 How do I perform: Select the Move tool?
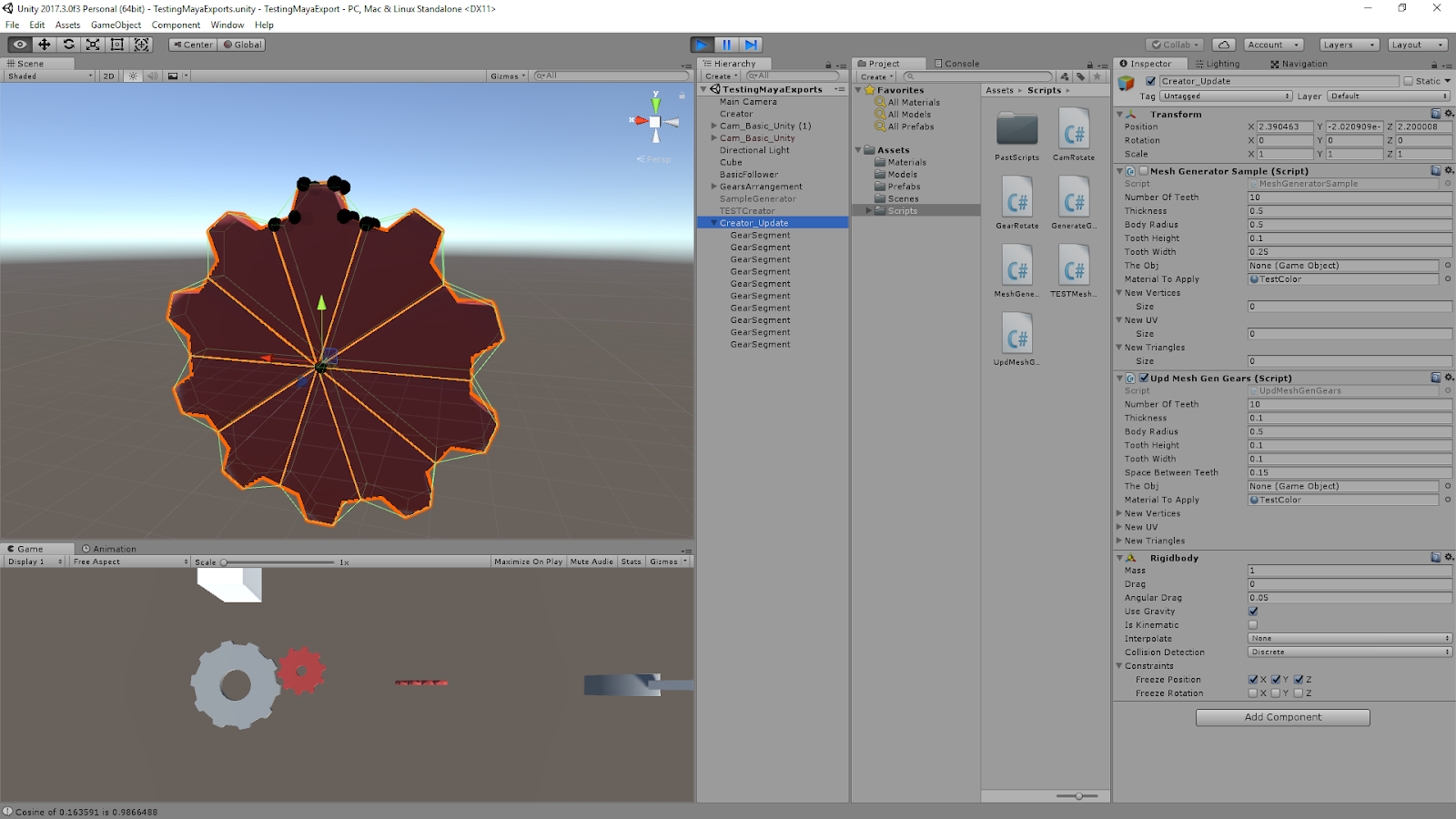[44, 45]
